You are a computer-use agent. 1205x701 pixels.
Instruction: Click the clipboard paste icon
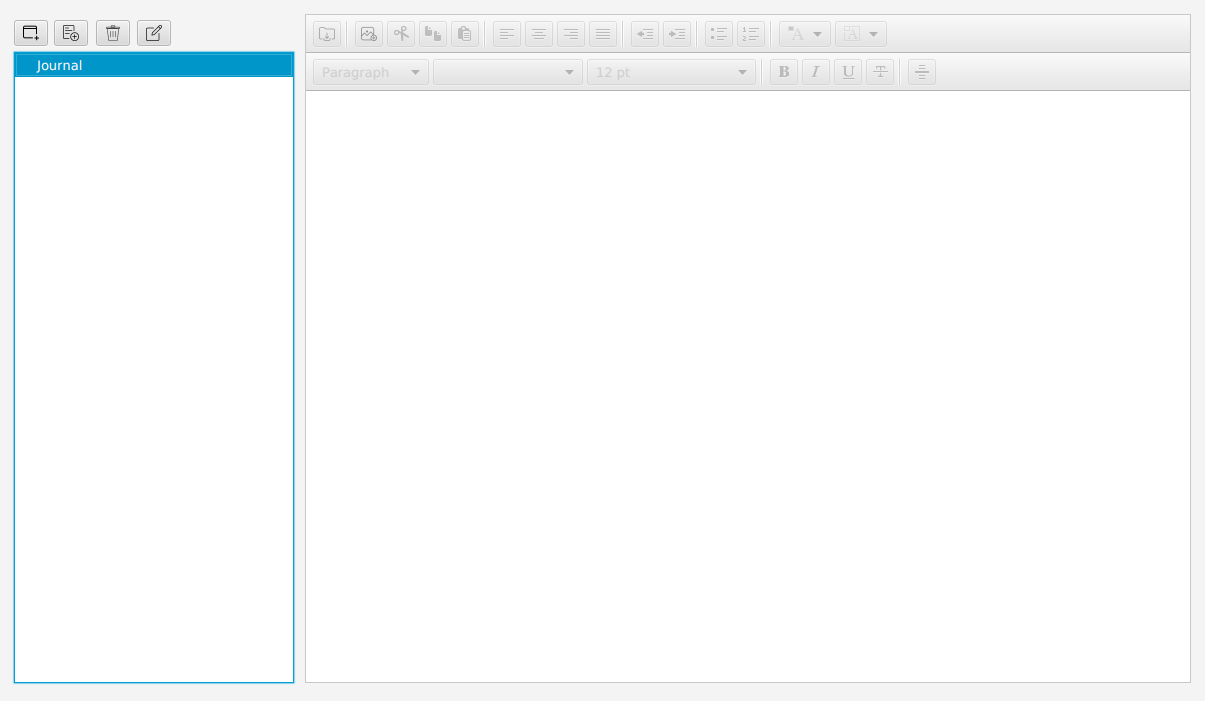(465, 34)
